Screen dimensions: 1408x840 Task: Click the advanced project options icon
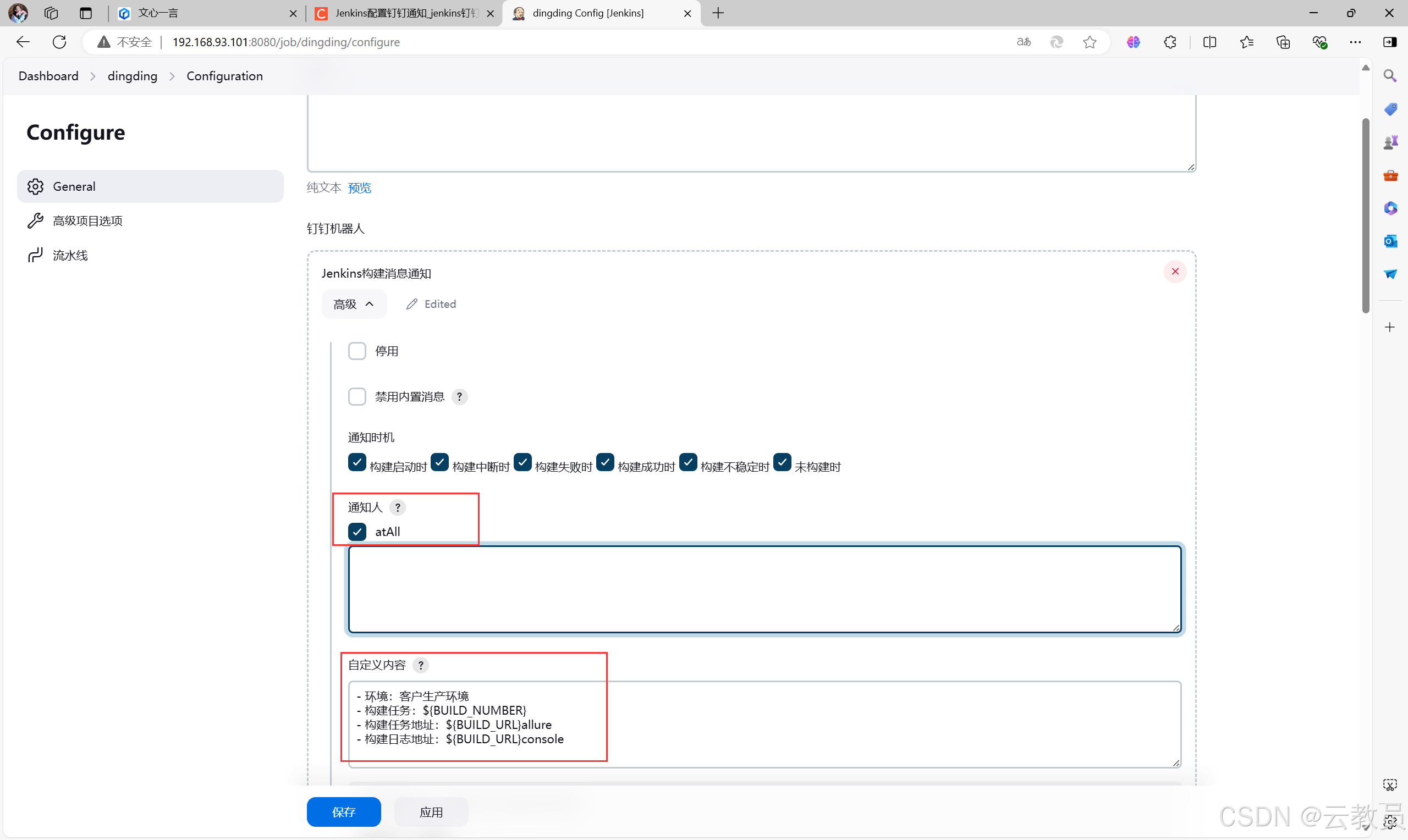click(36, 220)
